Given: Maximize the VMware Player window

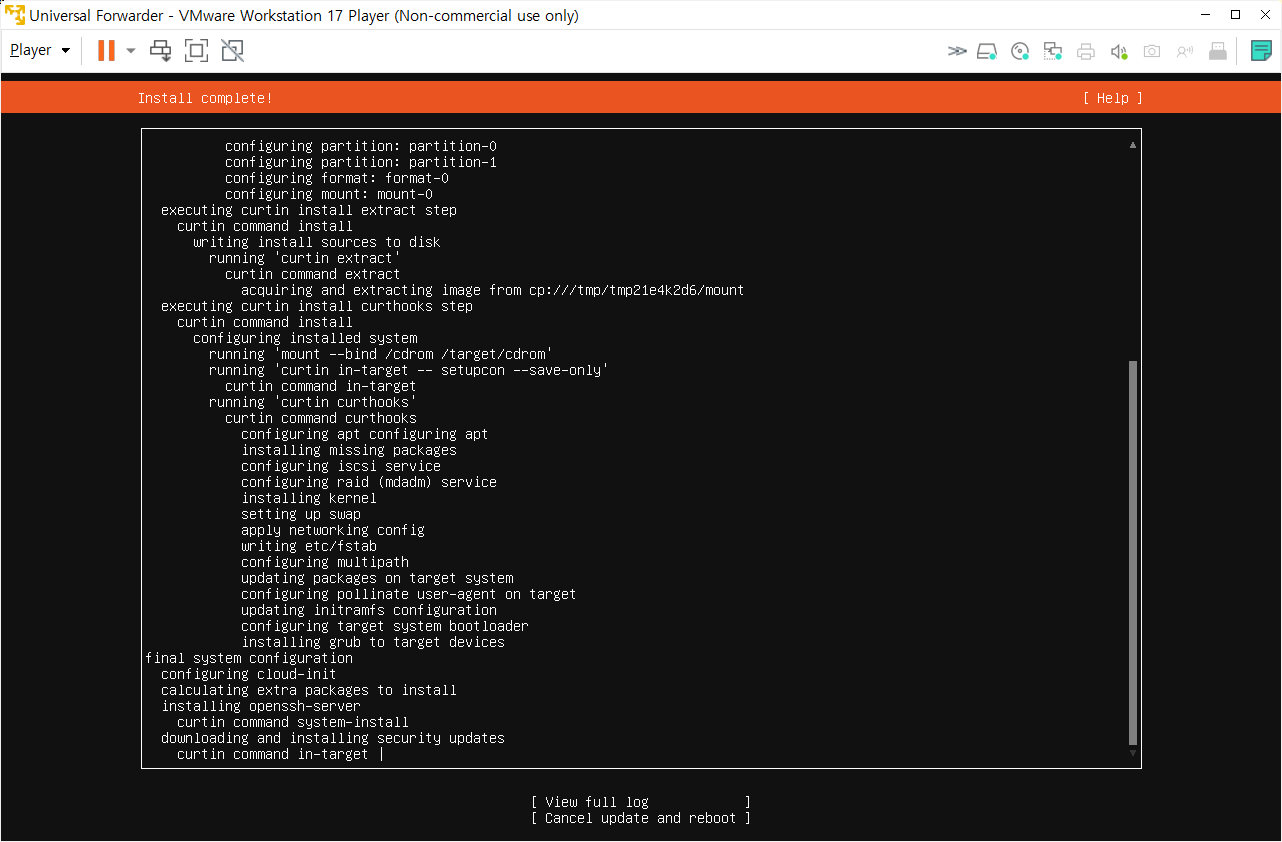Looking at the screenshot, I should pyautogui.click(x=1235, y=15).
